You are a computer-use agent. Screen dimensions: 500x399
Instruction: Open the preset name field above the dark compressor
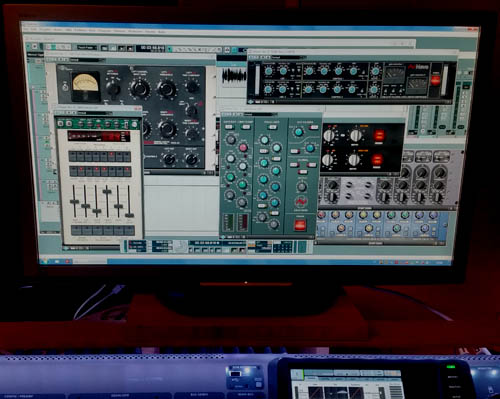[x=88, y=60]
